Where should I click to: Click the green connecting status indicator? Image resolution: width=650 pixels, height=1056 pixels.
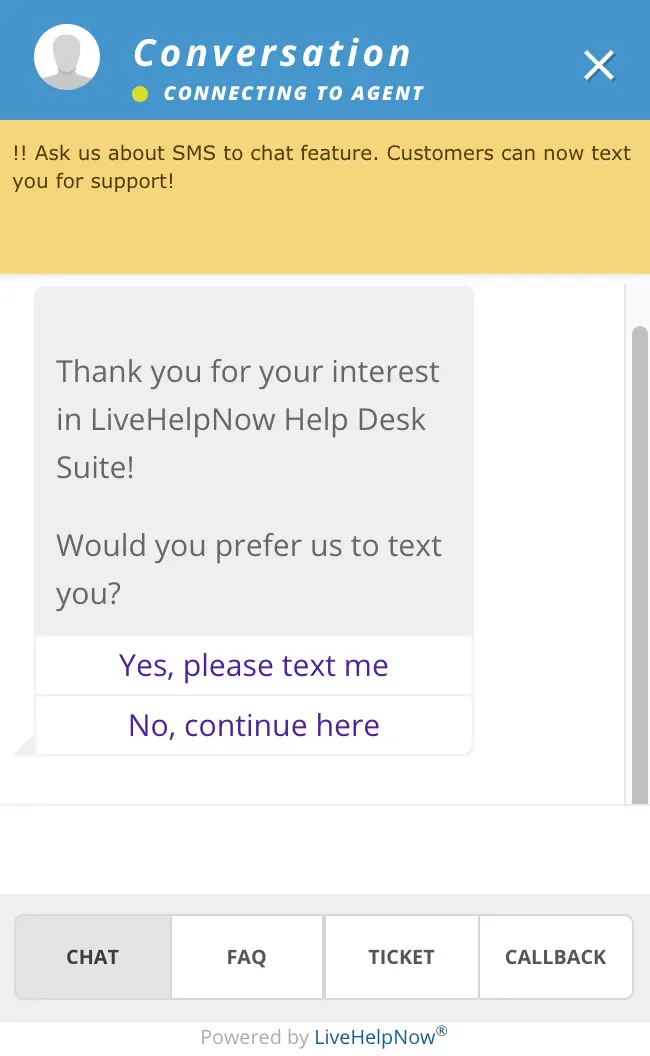pos(138,93)
